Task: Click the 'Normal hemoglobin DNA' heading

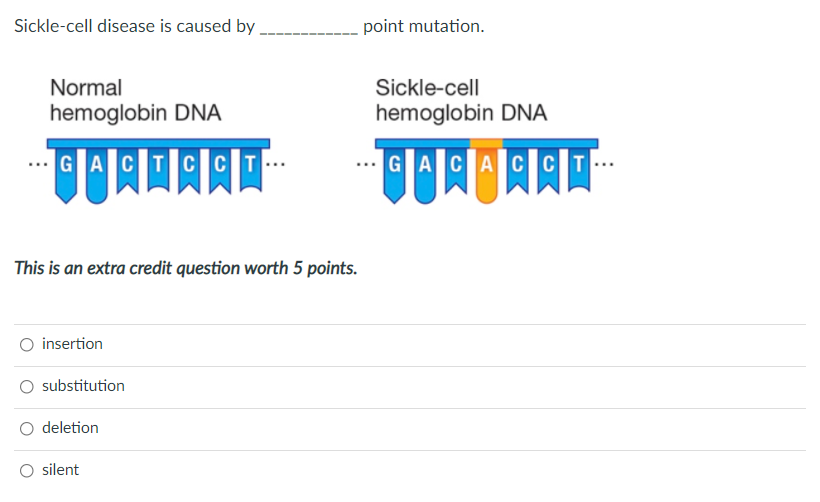Action: click(135, 100)
